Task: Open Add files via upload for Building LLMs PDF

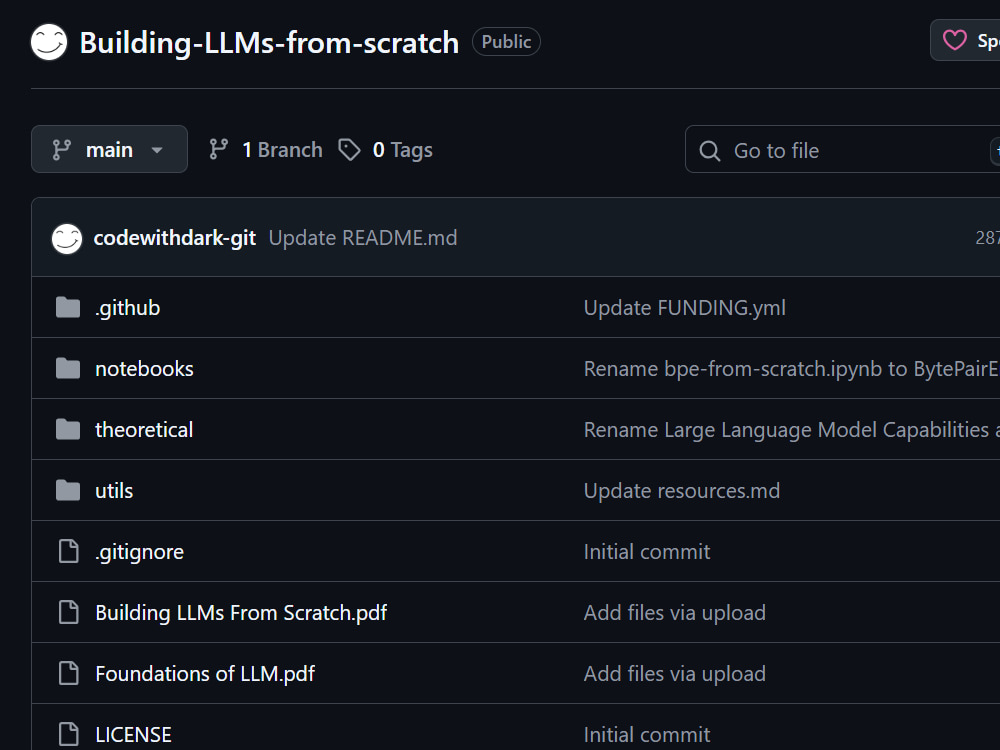Action: [x=675, y=612]
